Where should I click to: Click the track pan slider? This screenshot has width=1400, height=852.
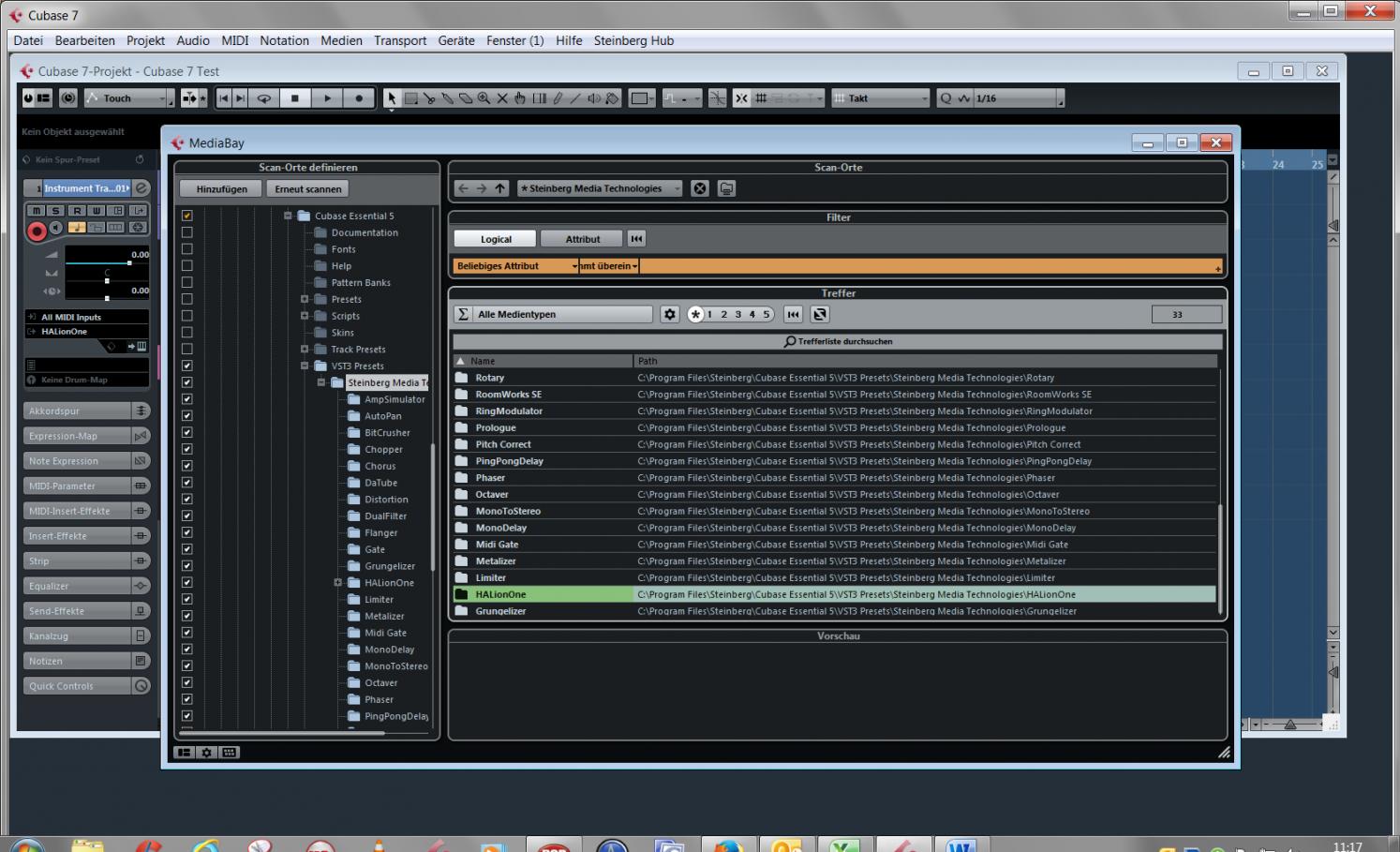click(106, 280)
